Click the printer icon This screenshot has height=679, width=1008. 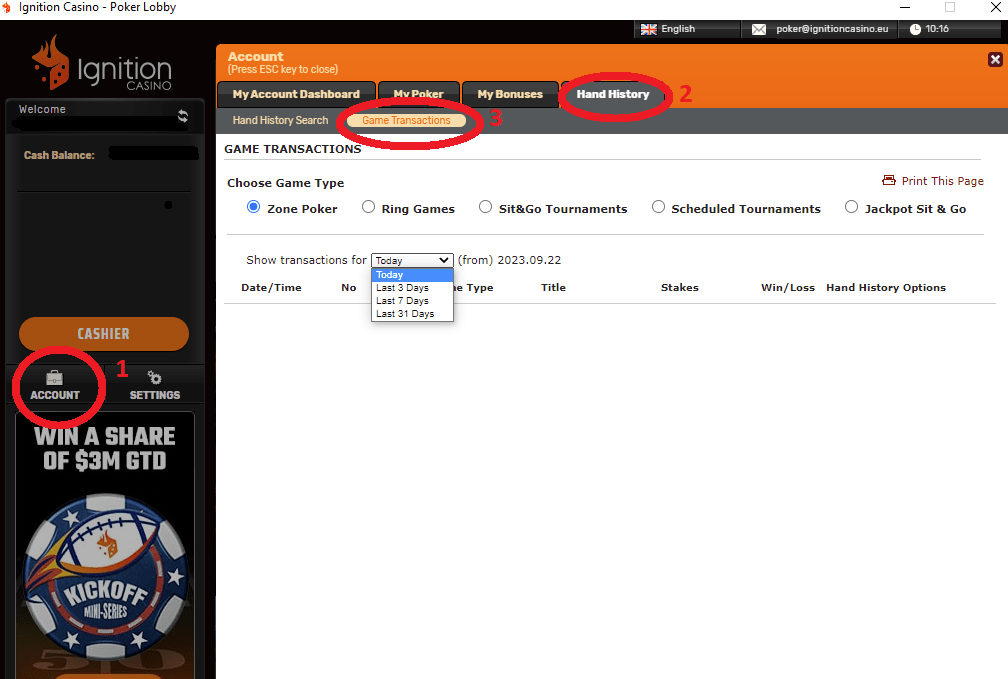click(x=888, y=180)
